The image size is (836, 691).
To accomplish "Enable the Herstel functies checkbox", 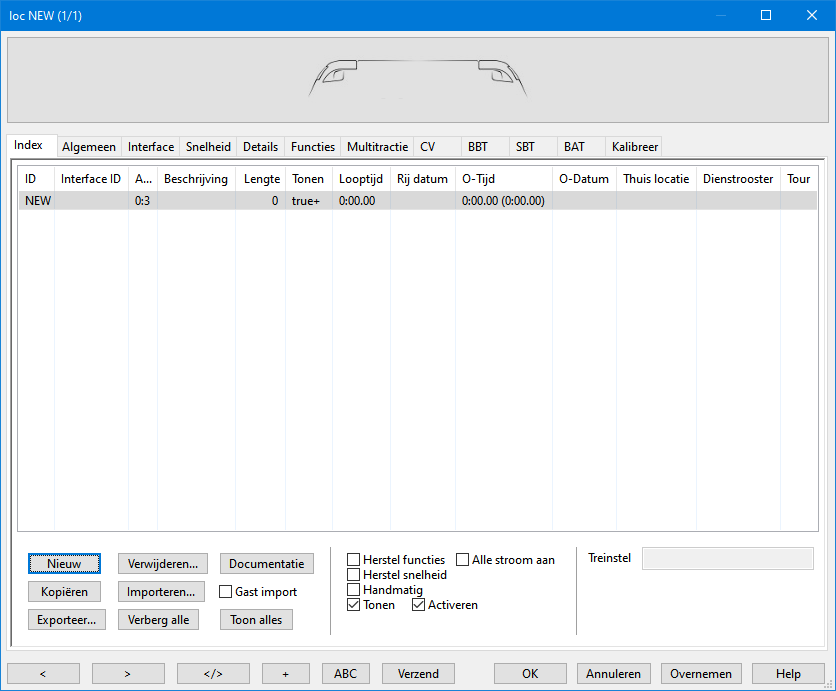I will (354, 560).
